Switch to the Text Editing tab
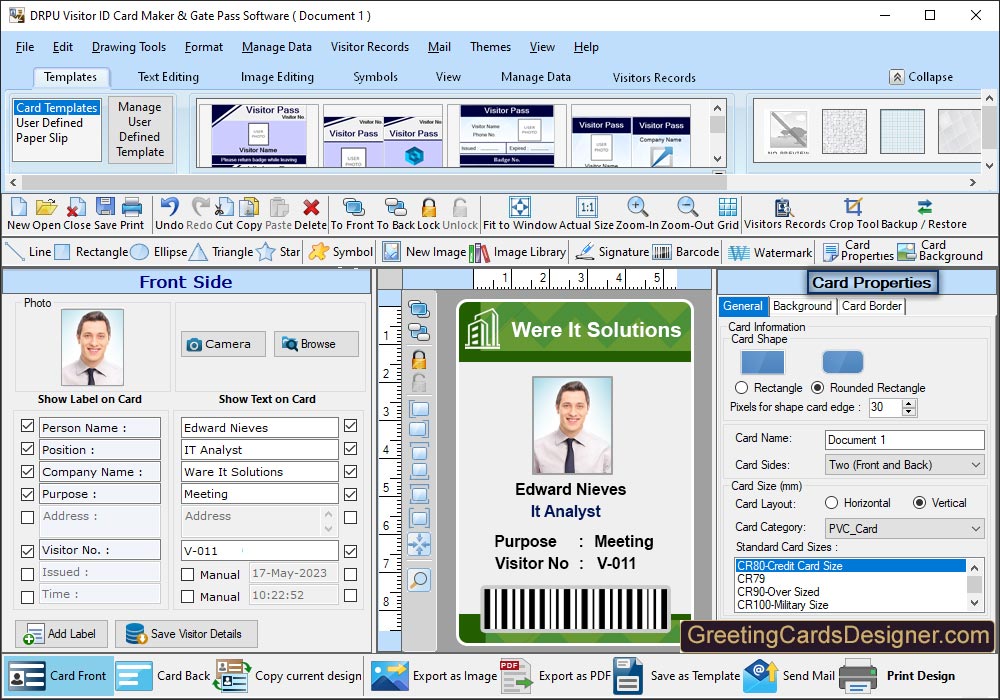 [x=168, y=77]
